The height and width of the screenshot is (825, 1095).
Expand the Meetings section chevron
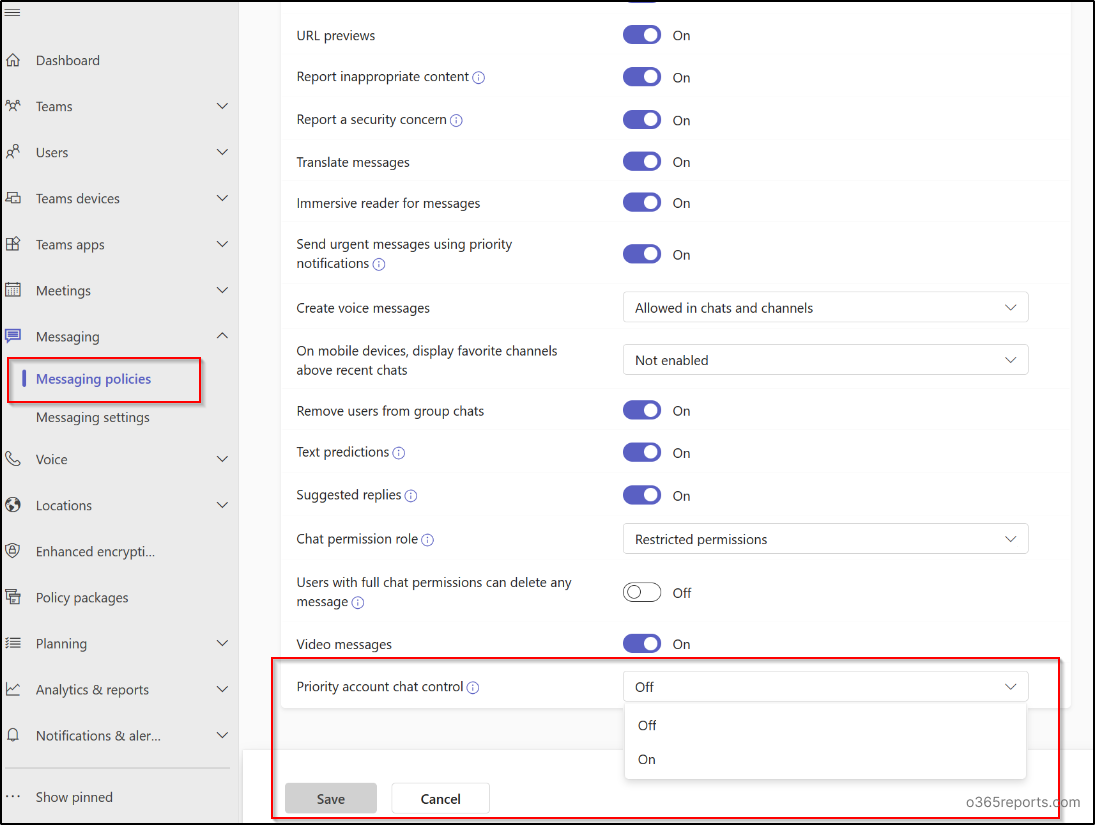(x=222, y=290)
